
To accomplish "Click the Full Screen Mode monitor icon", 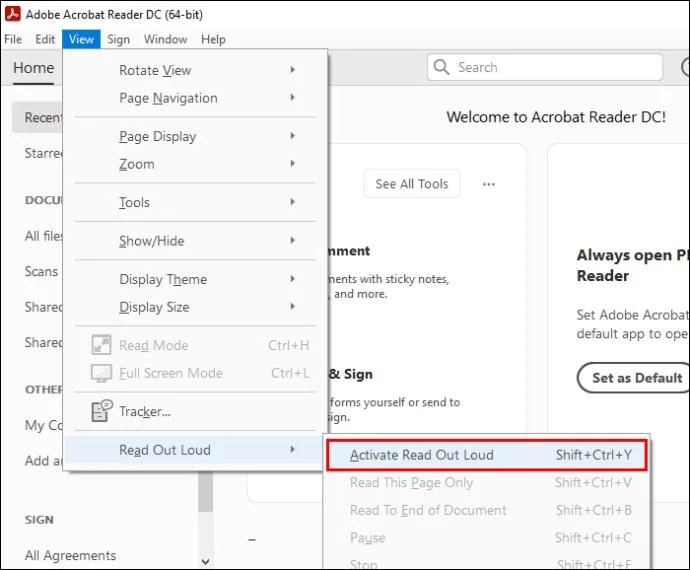I will click(101, 373).
